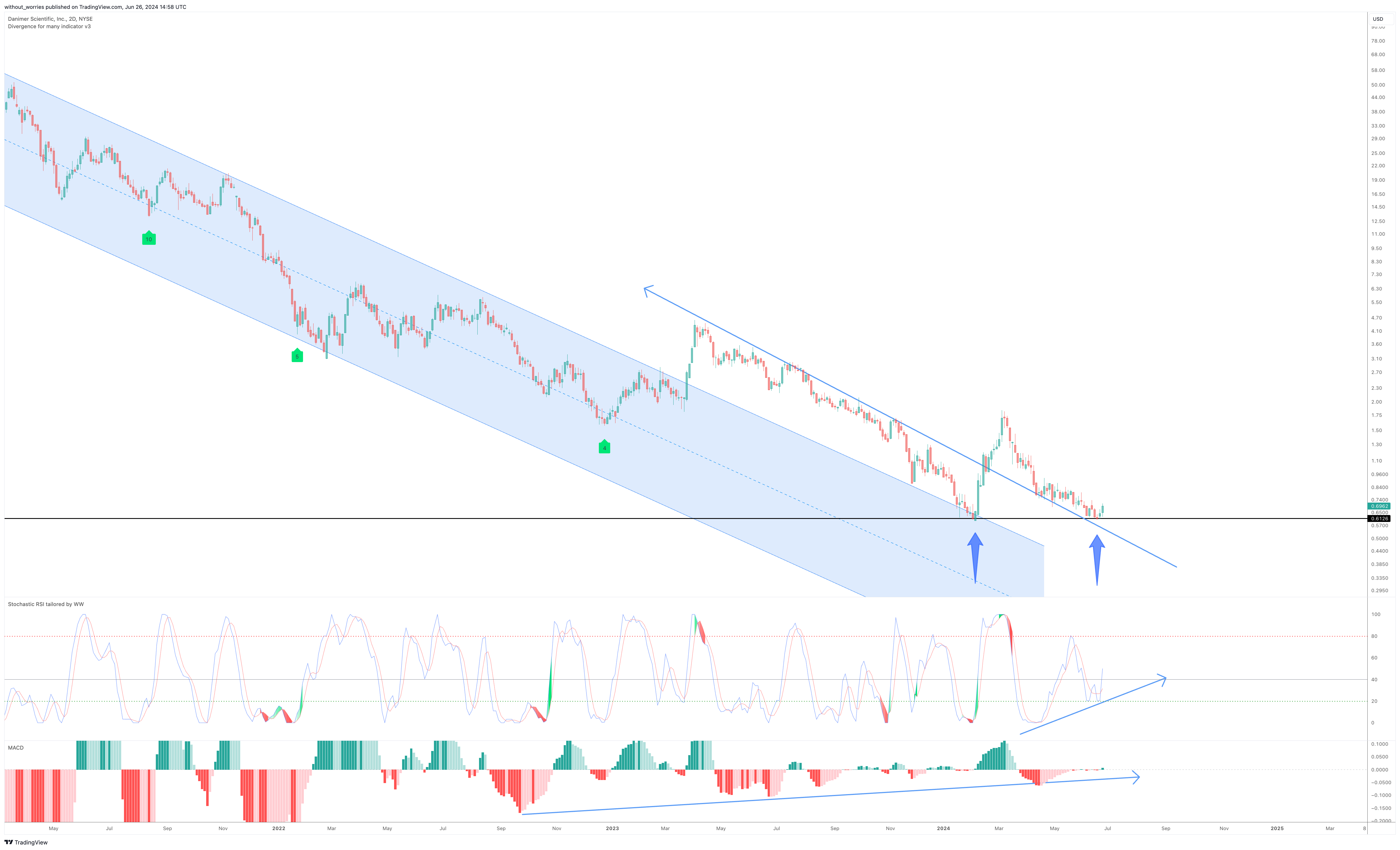This screenshot has width=1400, height=850.
Task: Click the 19.00 price axis label
Action: pyautogui.click(x=1378, y=180)
